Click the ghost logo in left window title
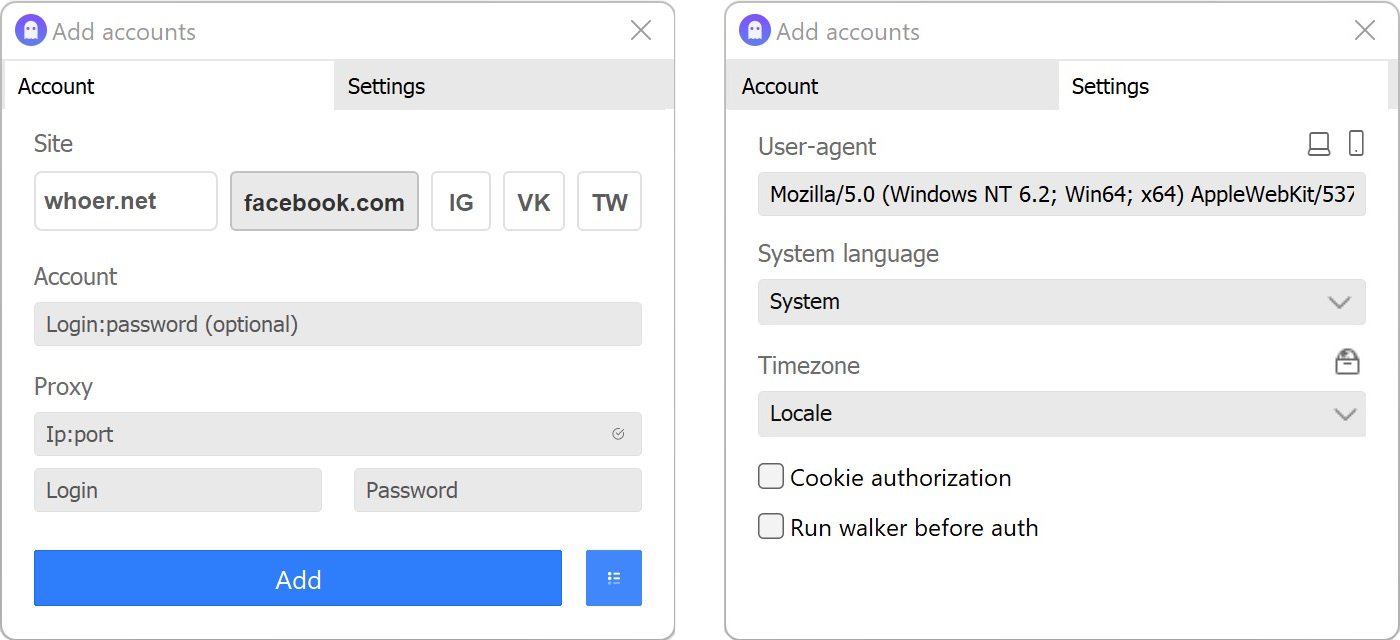This screenshot has width=1400, height=640. tap(31, 31)
